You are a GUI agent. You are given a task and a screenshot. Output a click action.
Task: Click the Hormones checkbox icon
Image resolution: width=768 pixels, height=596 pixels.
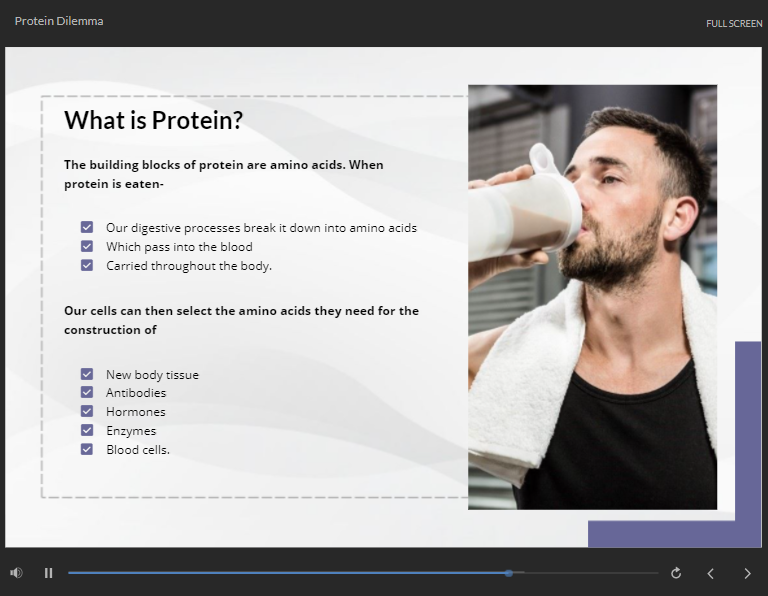[x=87, y=412]
